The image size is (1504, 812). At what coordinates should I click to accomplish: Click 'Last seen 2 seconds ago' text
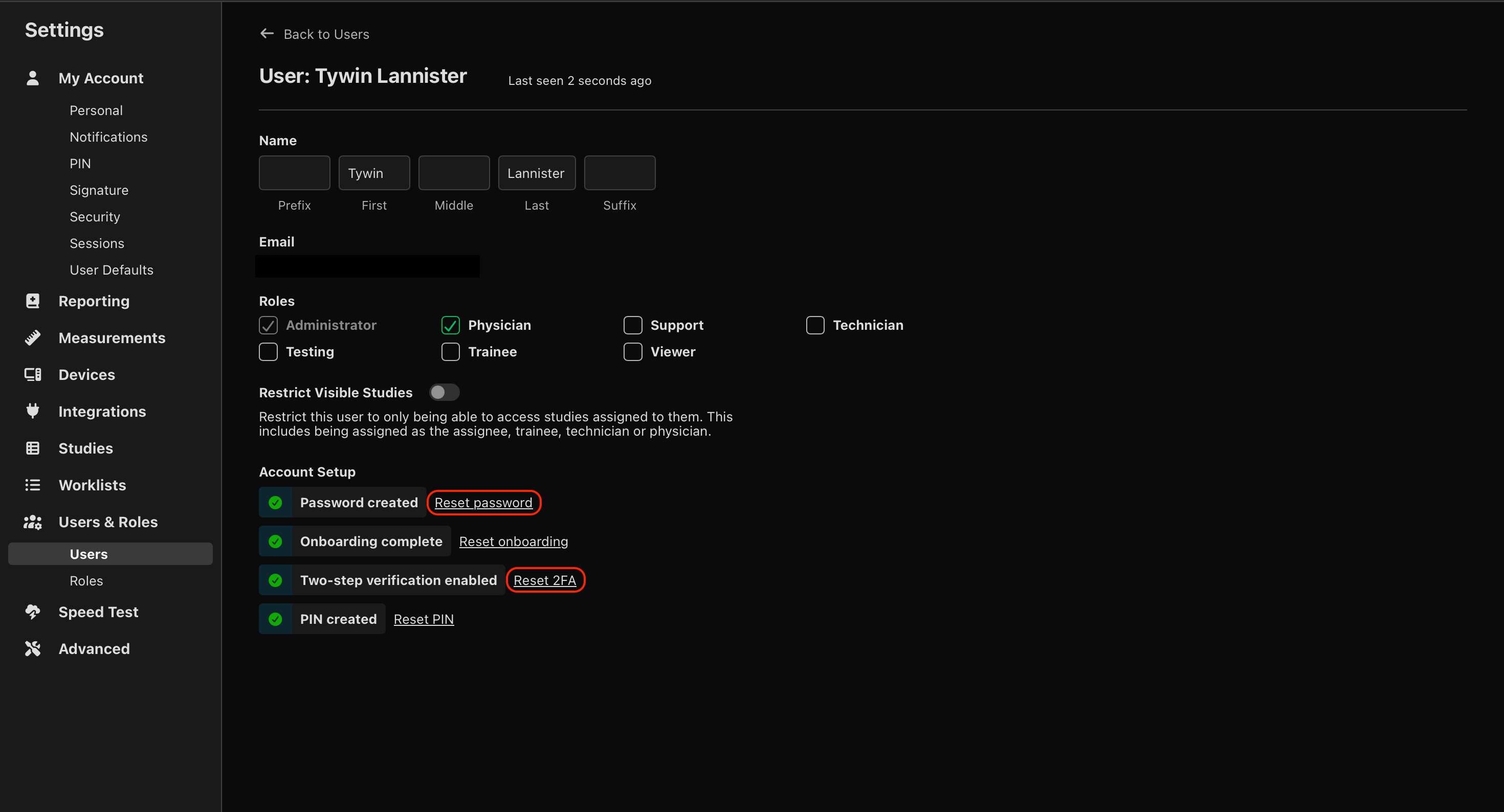(x=580, y=81)
